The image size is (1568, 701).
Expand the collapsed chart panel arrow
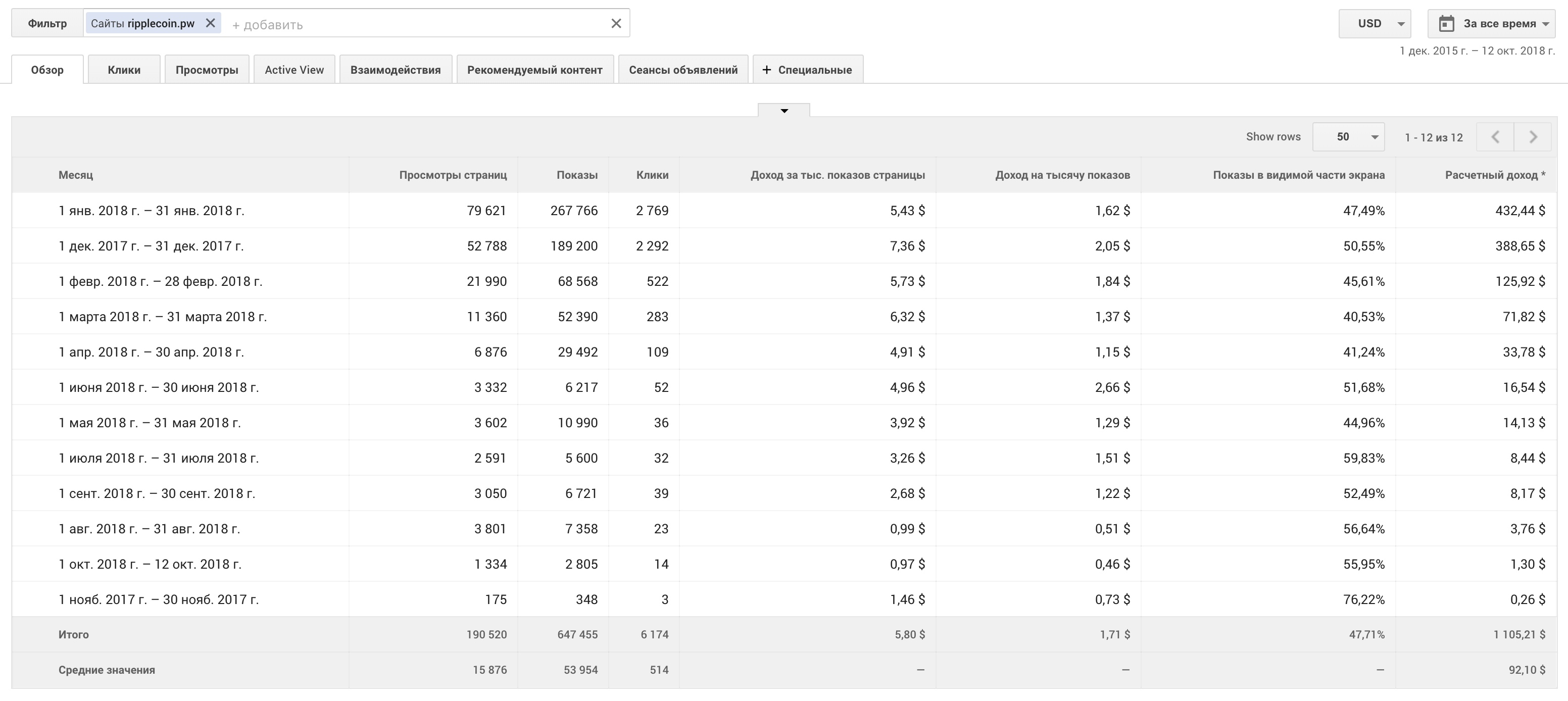tap(784, 110)
